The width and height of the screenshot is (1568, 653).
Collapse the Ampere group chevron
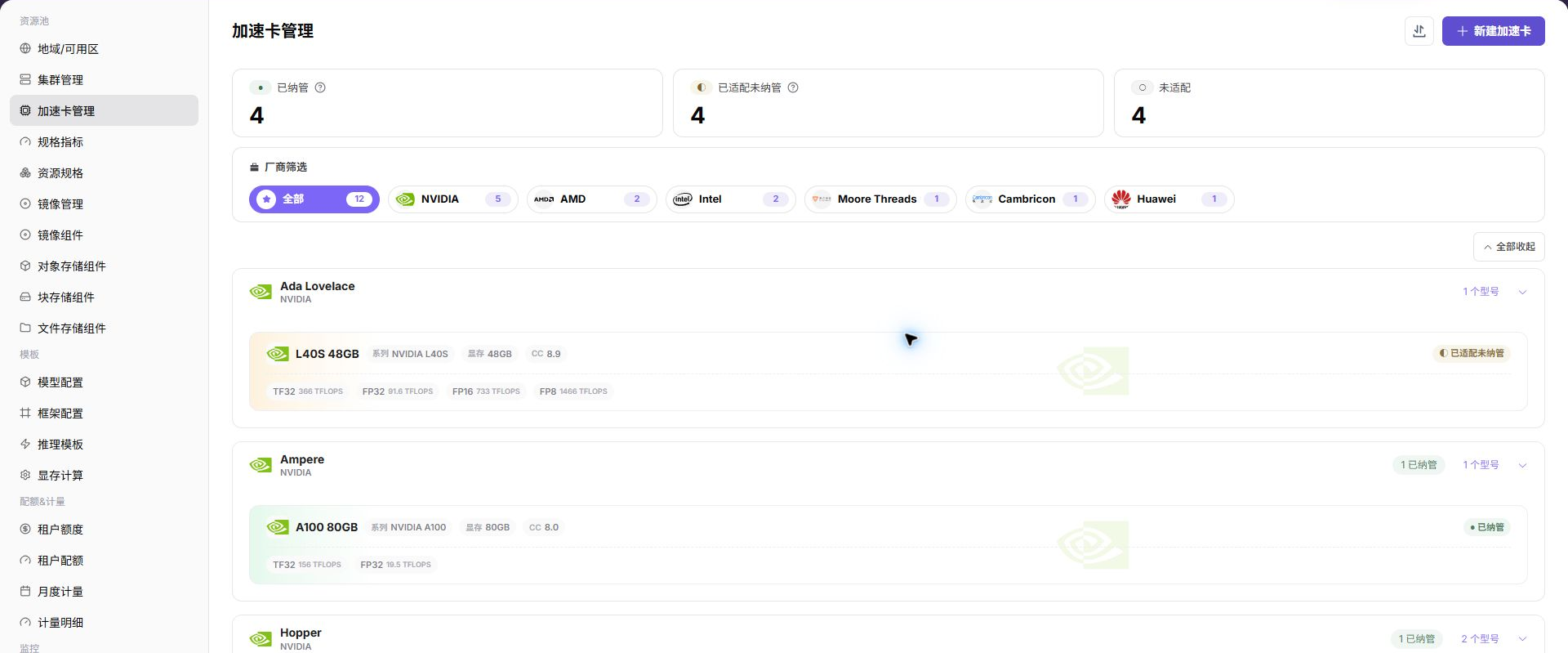pyautogui.click(x=1522, y=466)
